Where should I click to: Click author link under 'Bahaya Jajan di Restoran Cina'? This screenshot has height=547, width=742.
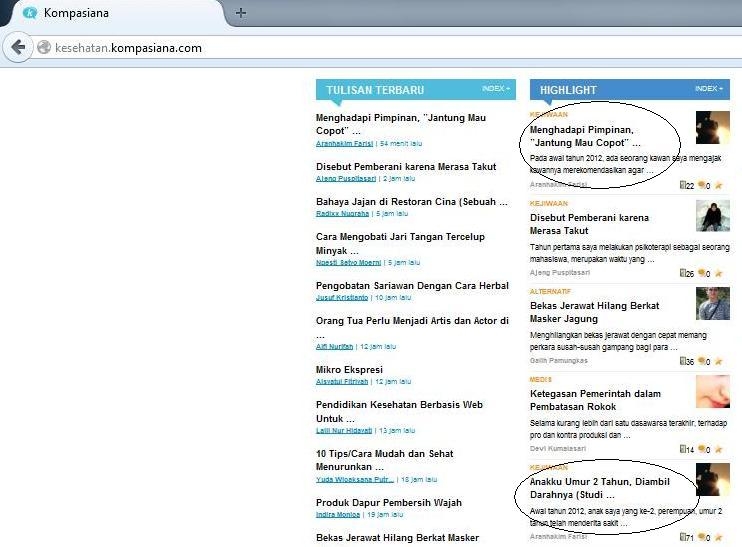click(342, 213)
